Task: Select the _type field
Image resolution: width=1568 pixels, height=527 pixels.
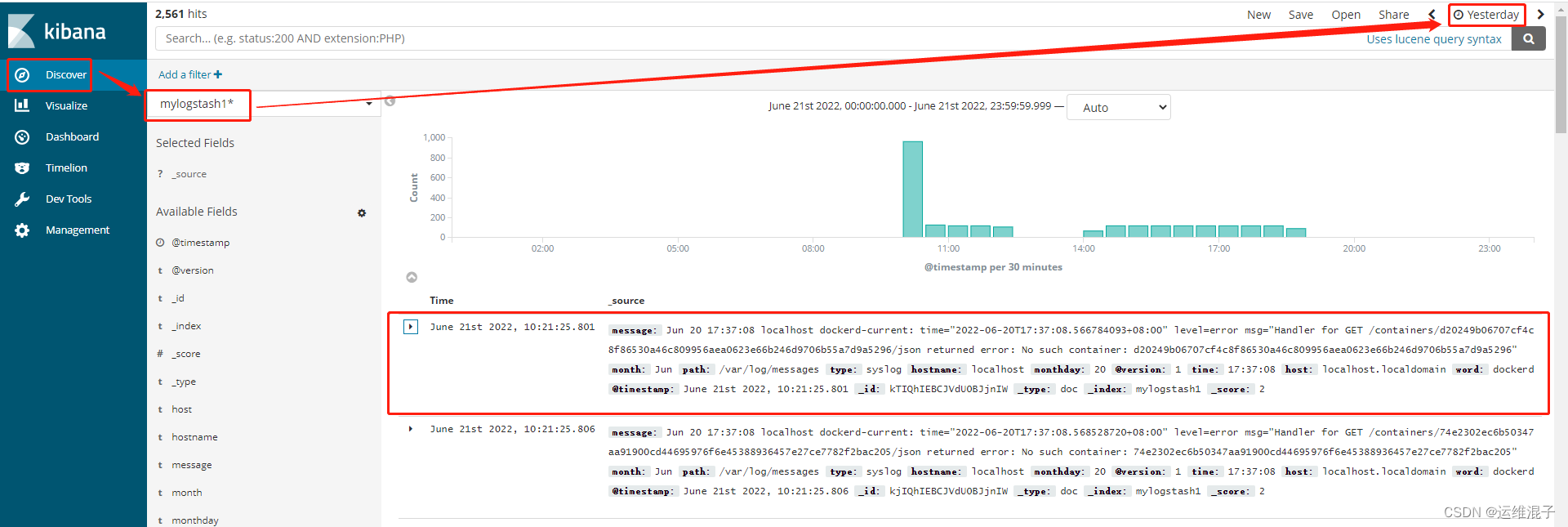Action: 184,382
